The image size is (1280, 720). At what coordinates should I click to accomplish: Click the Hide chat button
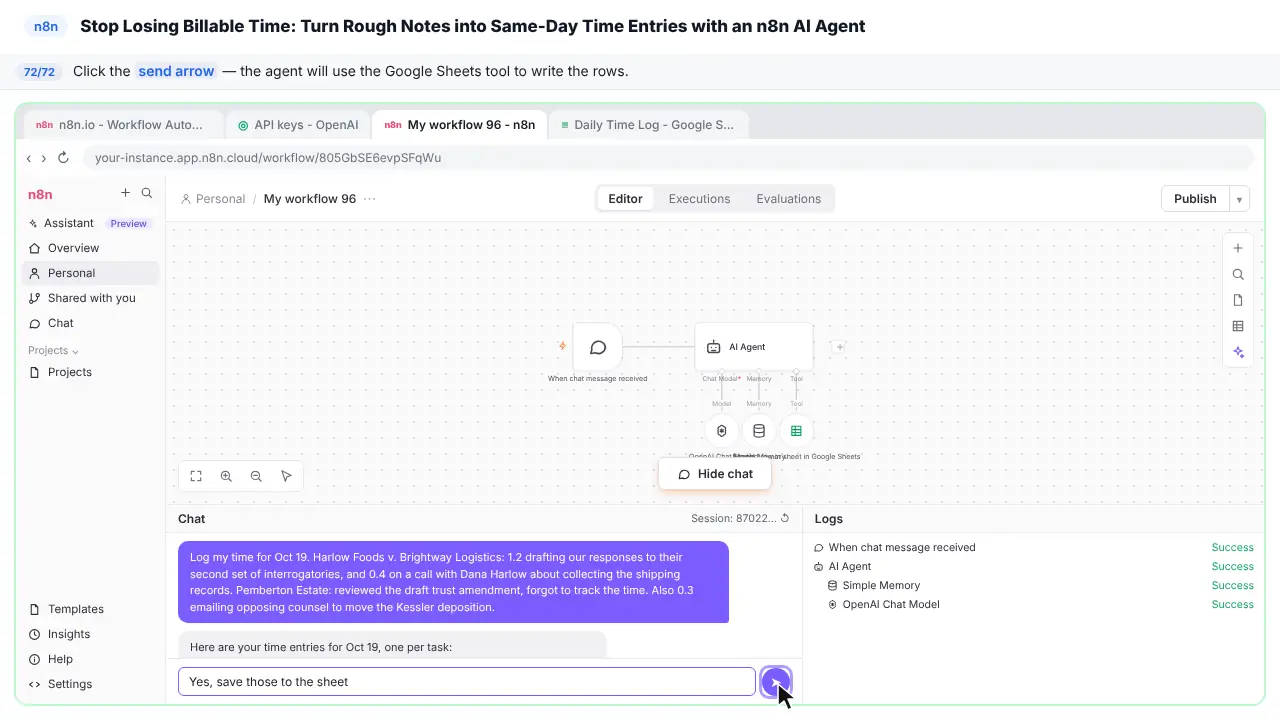[x=715, y=474]
